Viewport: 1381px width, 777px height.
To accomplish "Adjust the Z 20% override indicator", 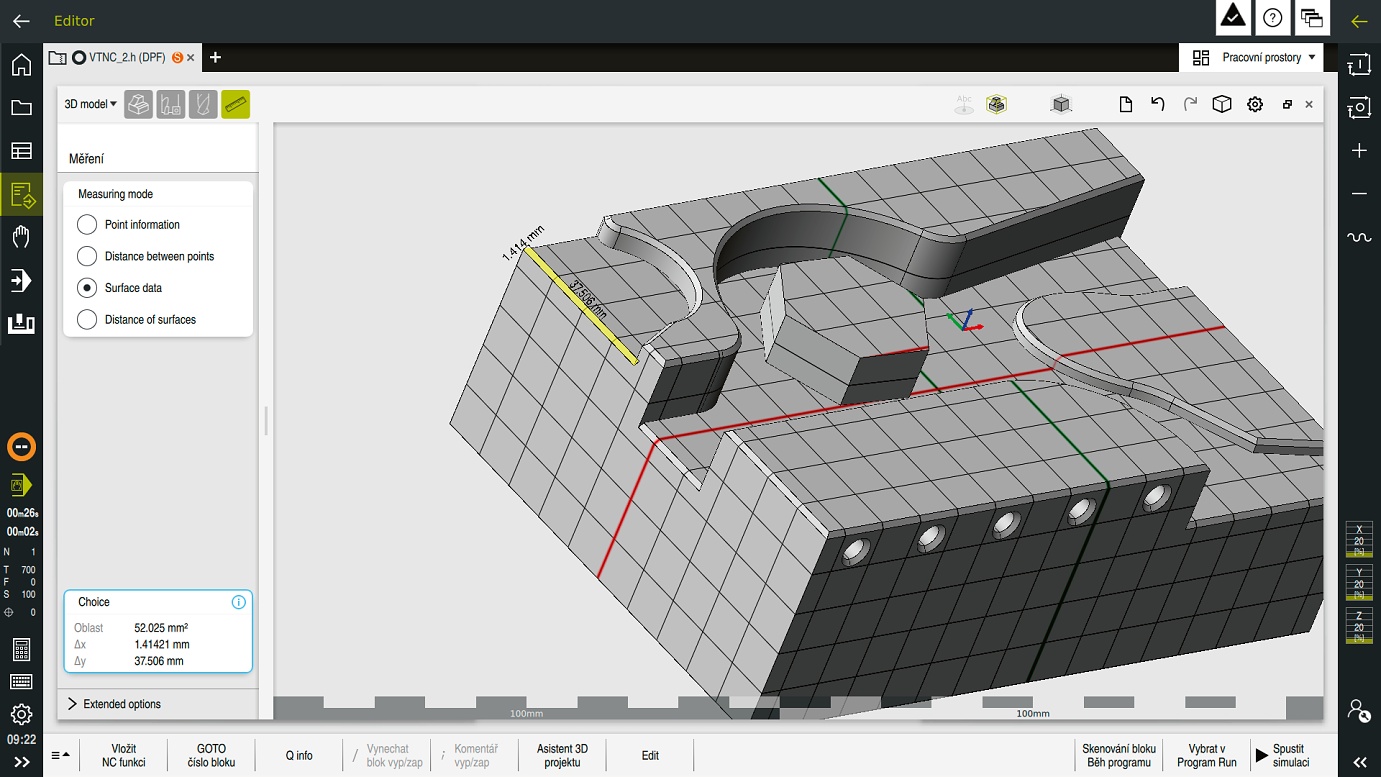I will tap(1359, 625).
